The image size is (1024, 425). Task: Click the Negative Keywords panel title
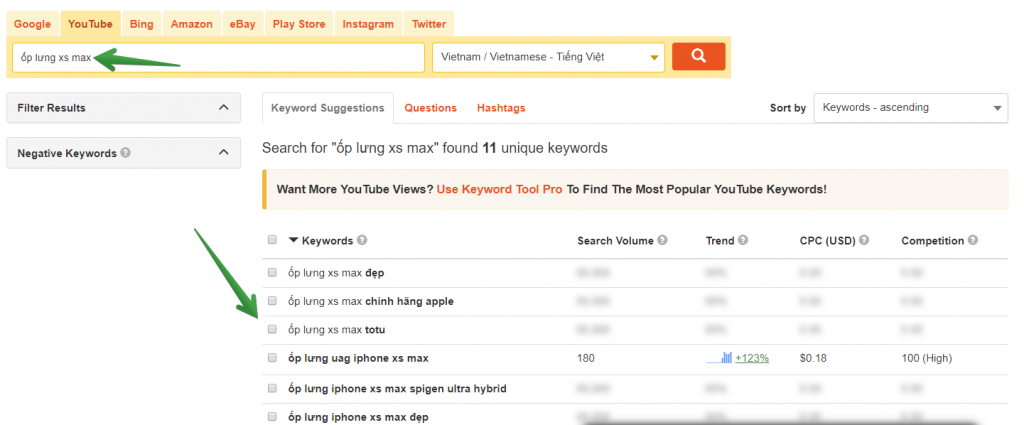point(67,153)
